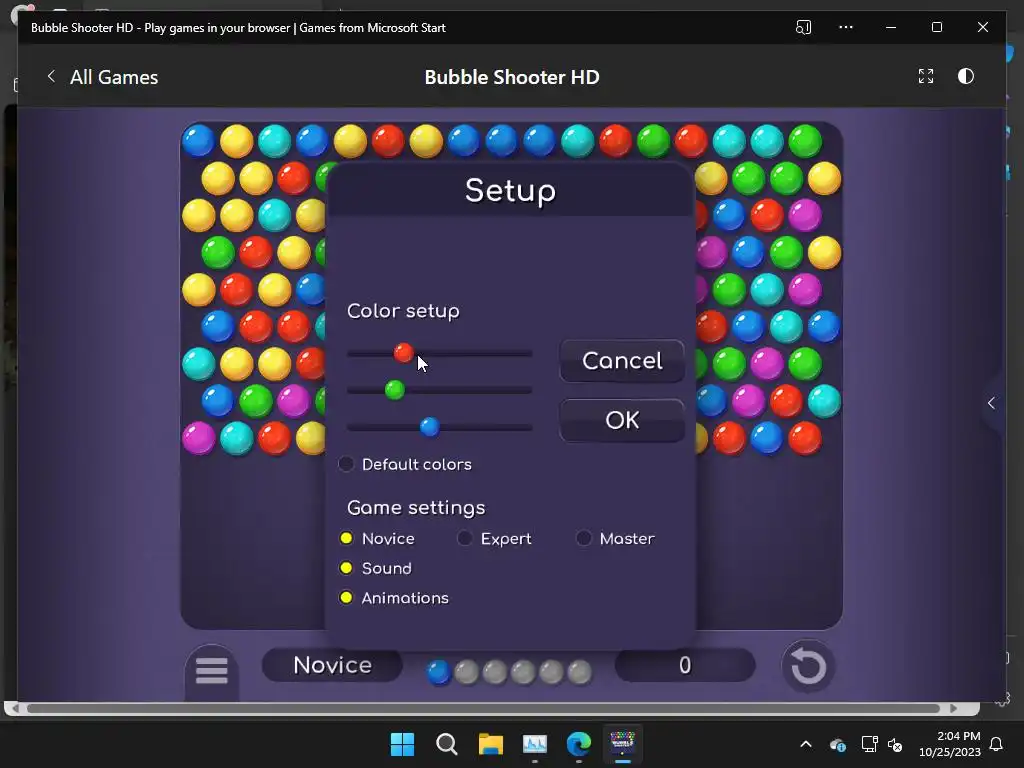Click the top-left blue bubble in the grid
This screenshot has height=768, width=1024.
coord(199,140)
